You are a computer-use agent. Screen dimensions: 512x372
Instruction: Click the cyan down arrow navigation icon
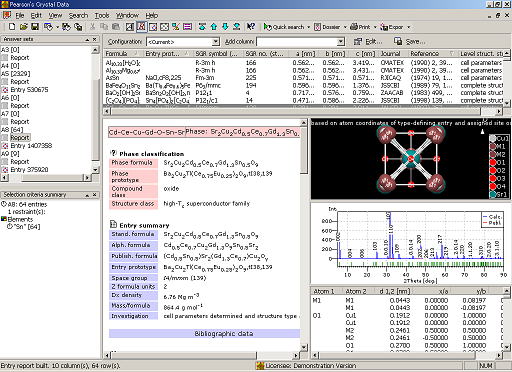pos(225,27)
